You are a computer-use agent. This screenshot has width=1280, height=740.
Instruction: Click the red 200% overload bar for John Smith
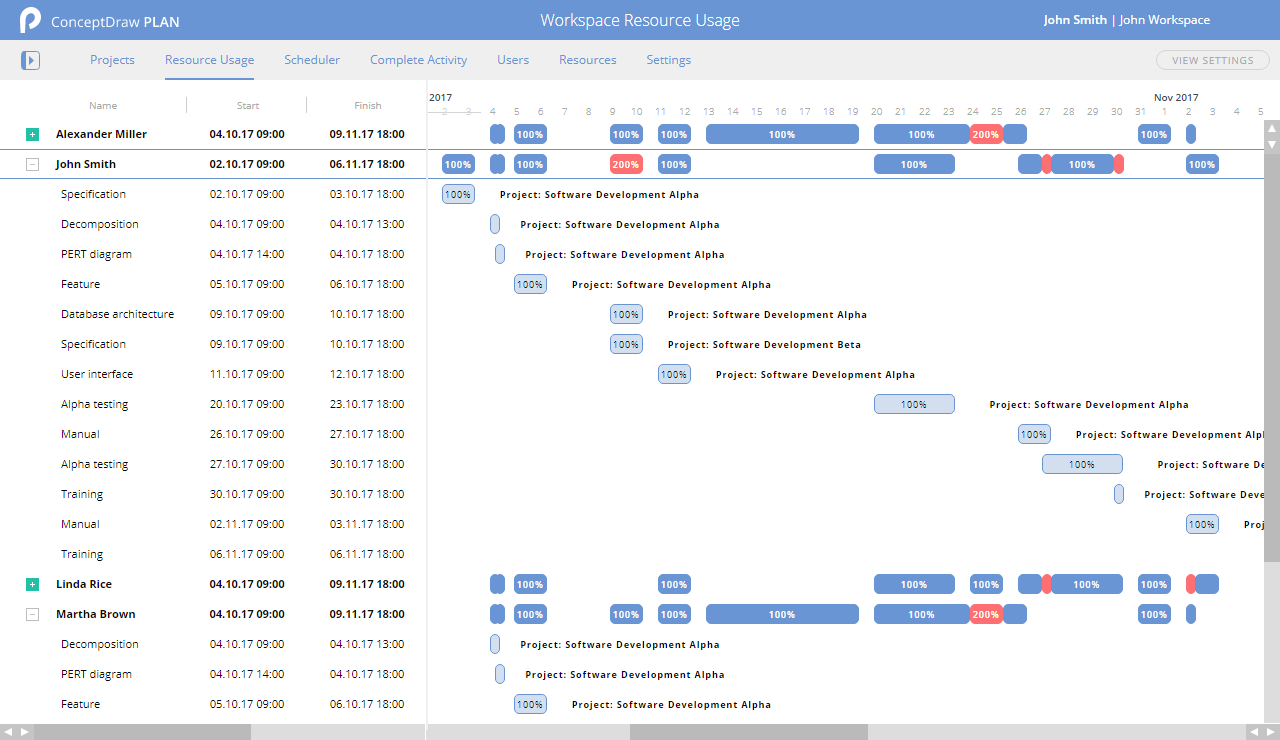[x=626, y=163]
